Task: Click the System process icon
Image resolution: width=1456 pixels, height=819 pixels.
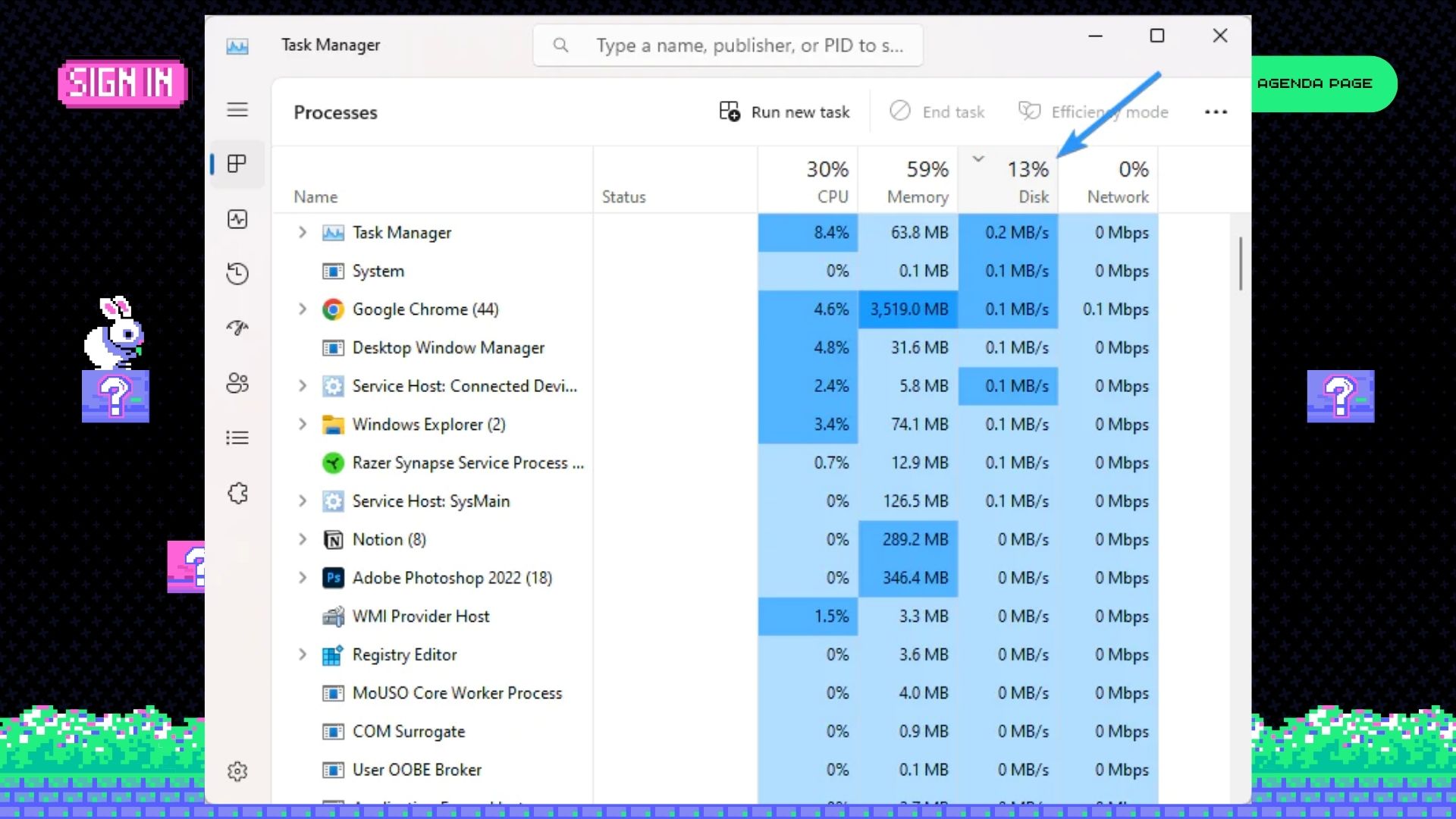Action: coord(333,271)
